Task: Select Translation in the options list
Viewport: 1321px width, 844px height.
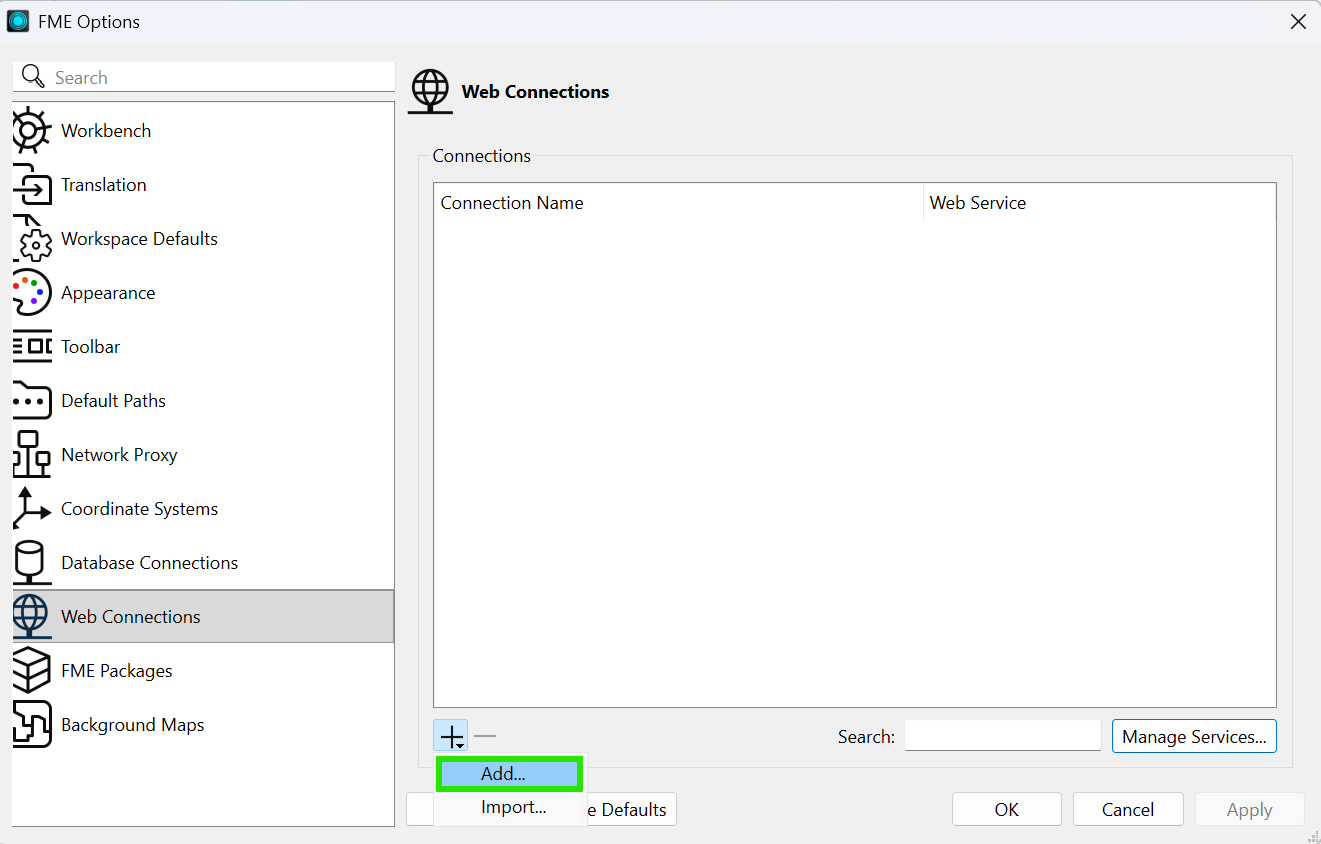Action: tap(203, 185)
